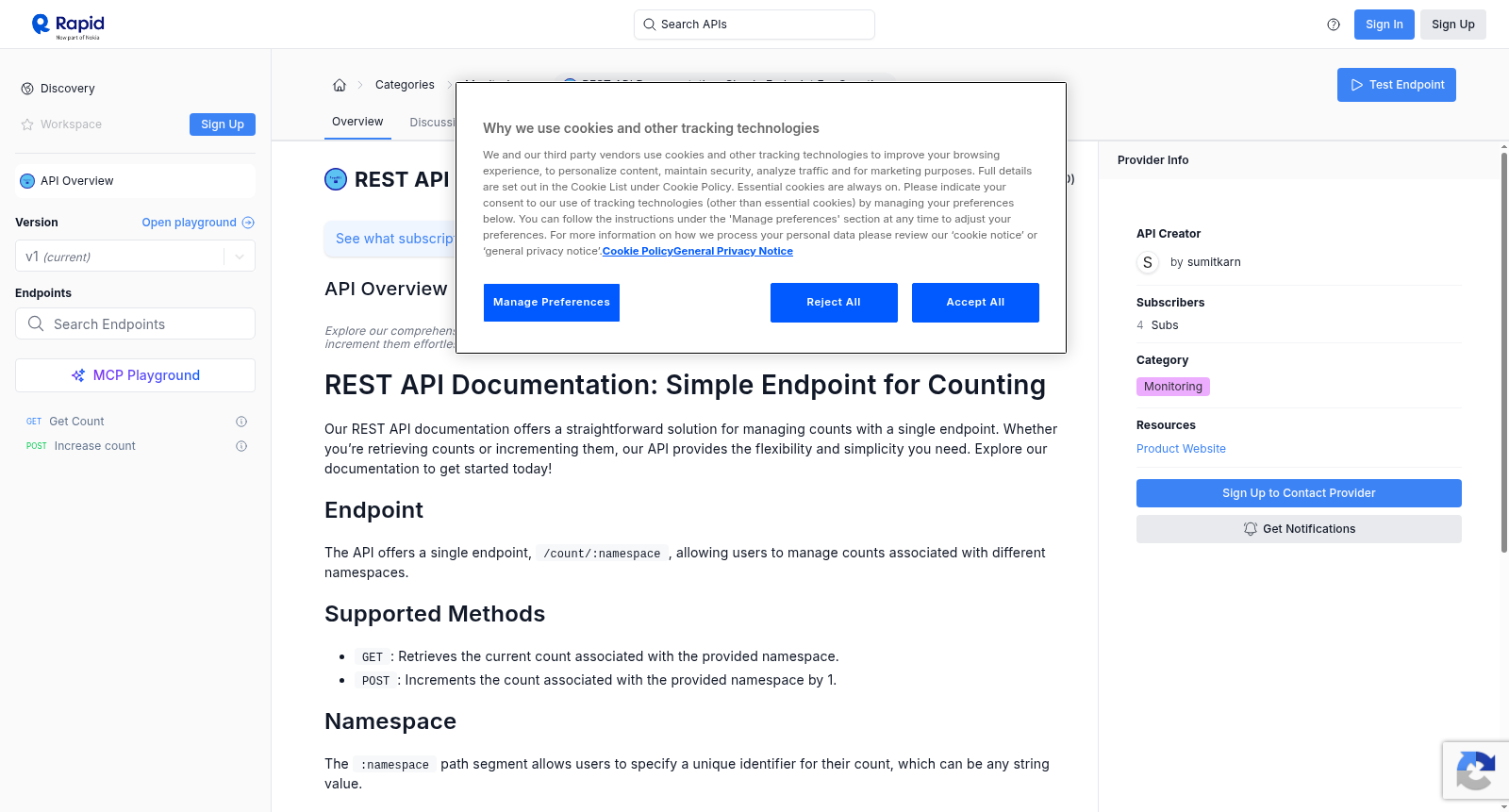Click the Search APIs input field

[754, 25]
